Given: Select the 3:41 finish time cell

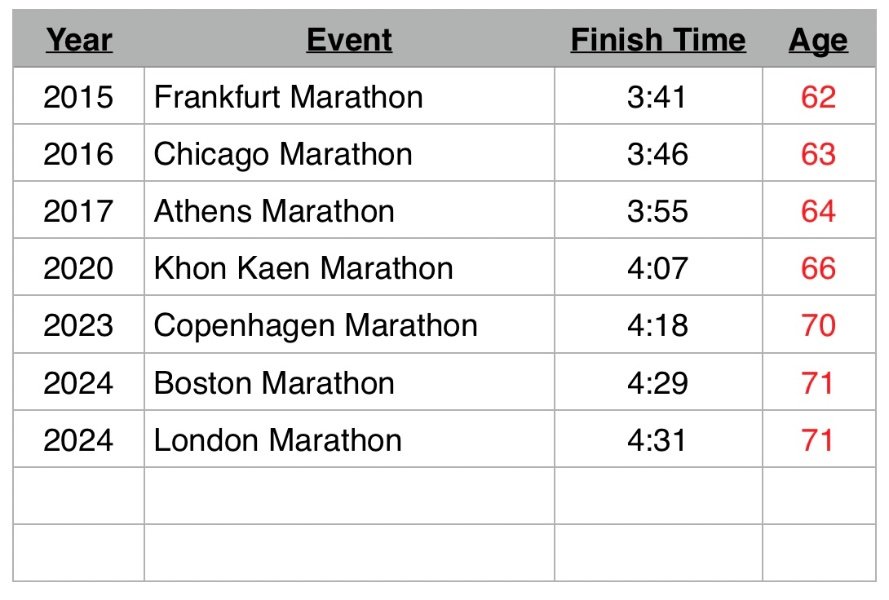Looking at the screenshot, I should pos(658,97).
